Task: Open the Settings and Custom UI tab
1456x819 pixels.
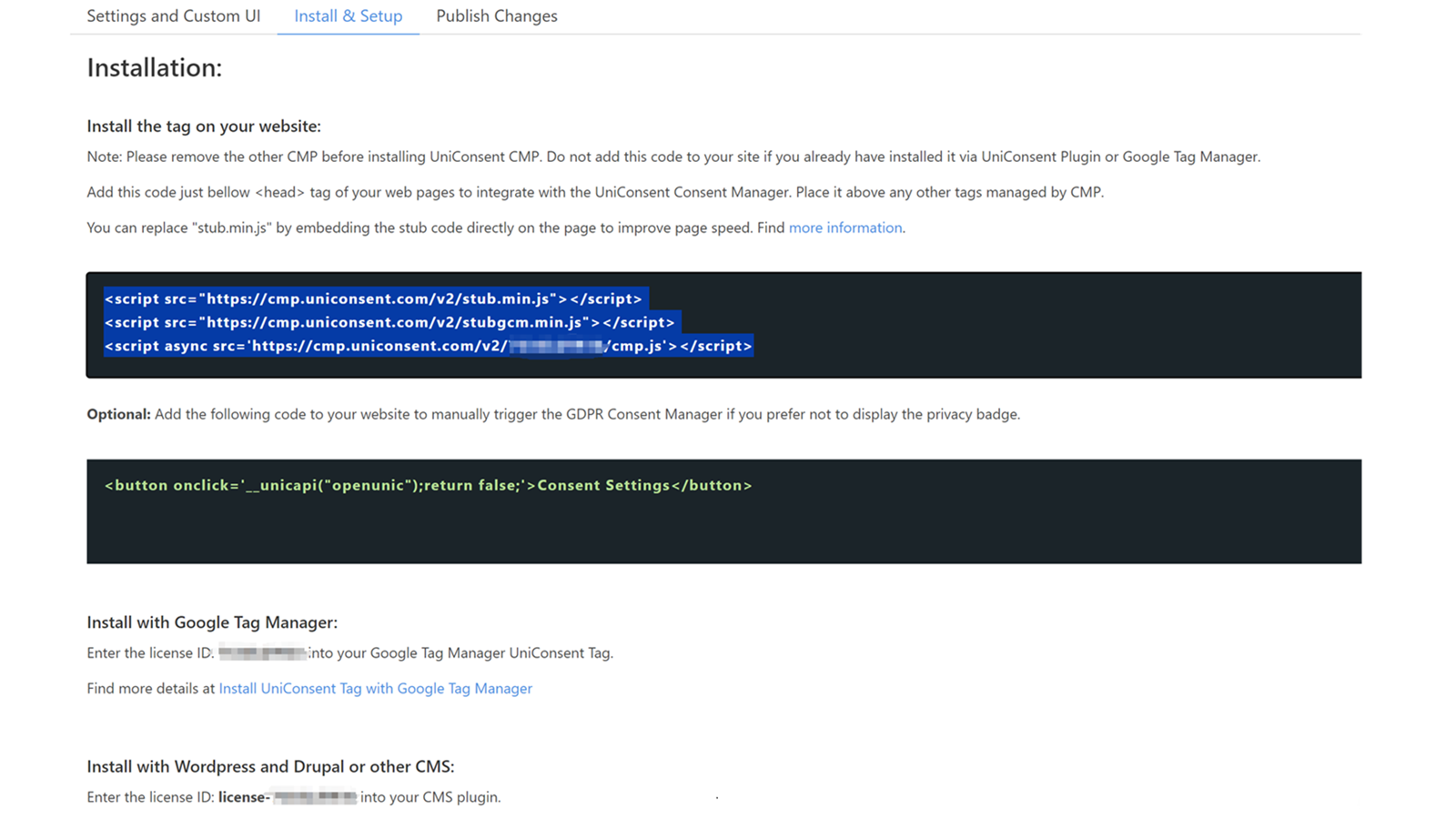Action: (173, 16)
